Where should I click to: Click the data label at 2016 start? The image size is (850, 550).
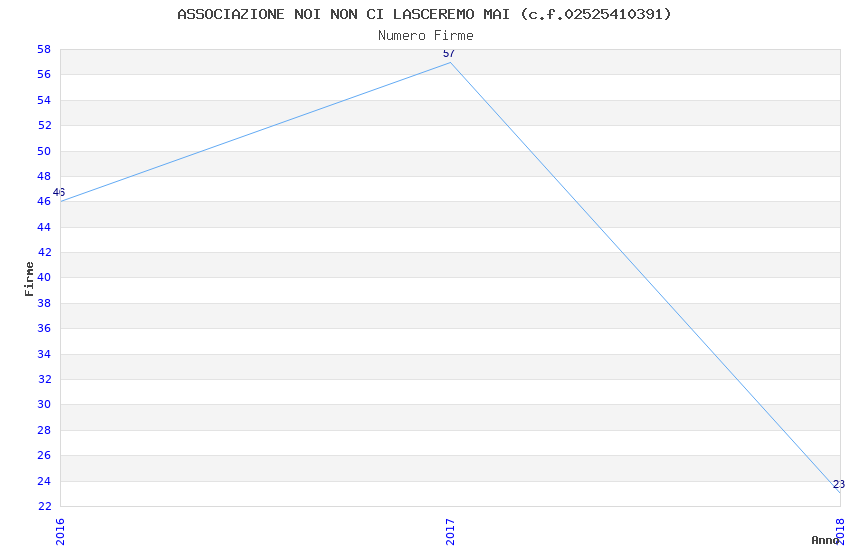(x=59, y=192)
